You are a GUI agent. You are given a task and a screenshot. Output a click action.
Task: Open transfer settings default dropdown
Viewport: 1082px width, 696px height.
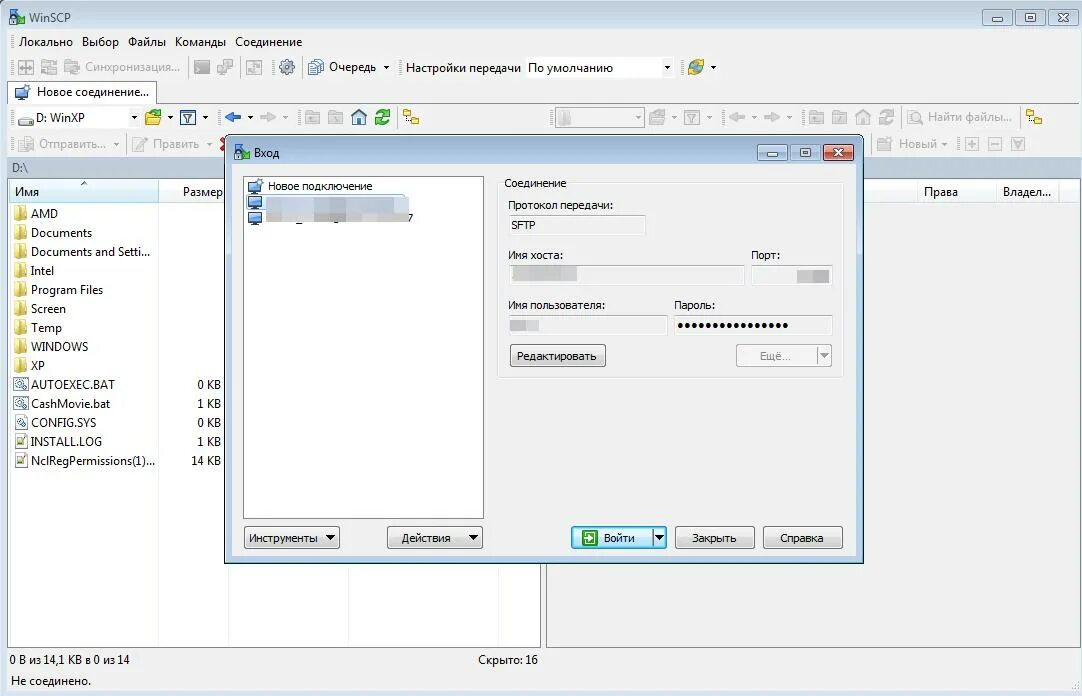click(x=667, y=68)
